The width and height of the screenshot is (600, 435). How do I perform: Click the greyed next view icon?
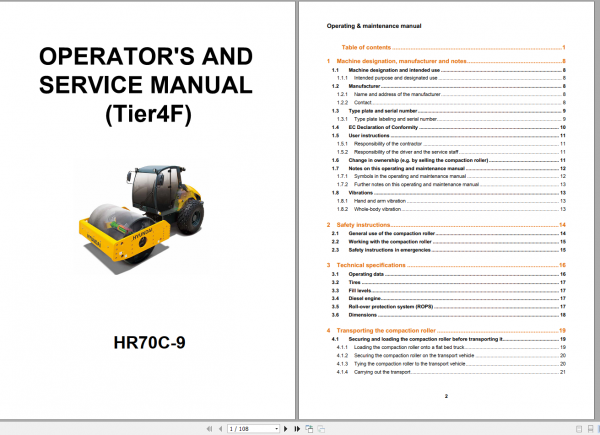pyautogui.click(x=321, y=429)
